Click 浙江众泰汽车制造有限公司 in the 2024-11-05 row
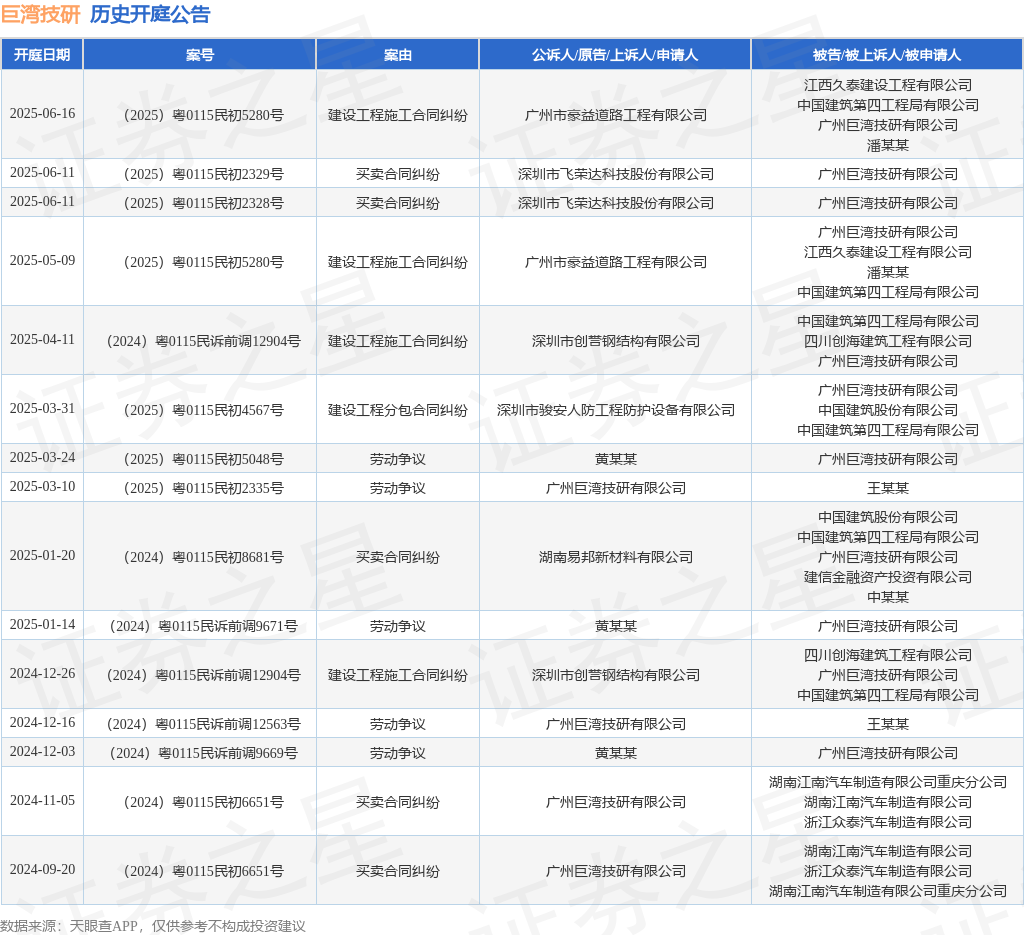 tap(888, 822)
